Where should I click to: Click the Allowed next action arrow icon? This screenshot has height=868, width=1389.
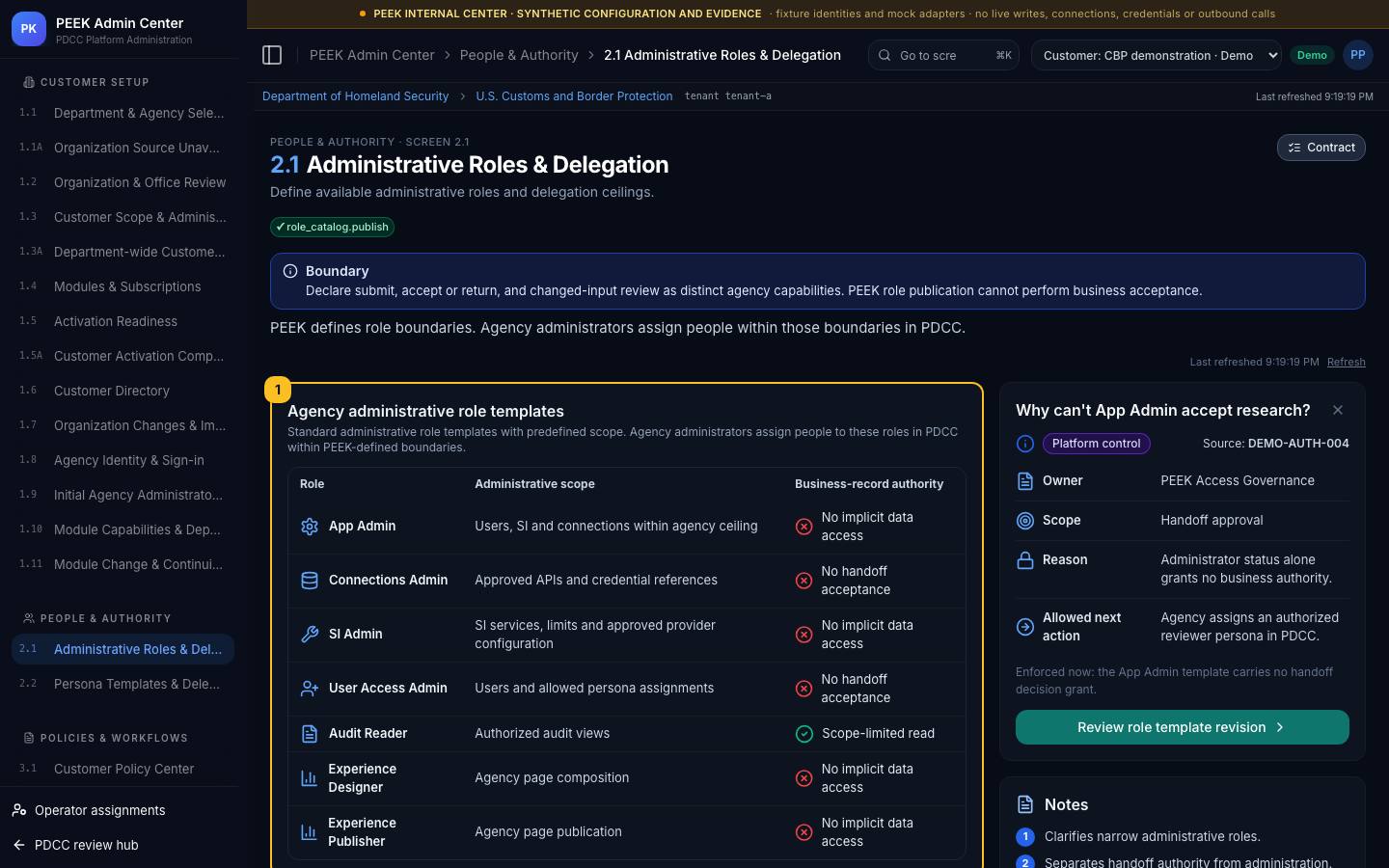(1025, 627)
